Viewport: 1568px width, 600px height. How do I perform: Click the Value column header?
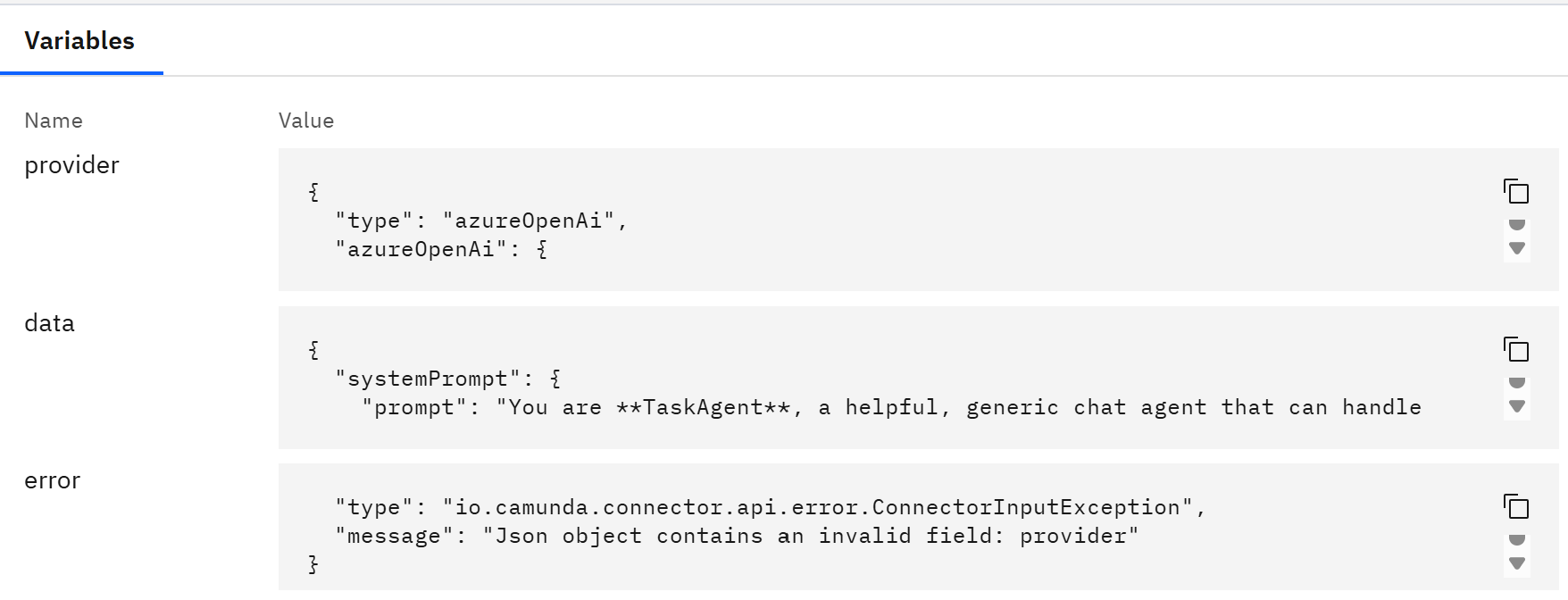pyautogui.click(x=306, y=121)
